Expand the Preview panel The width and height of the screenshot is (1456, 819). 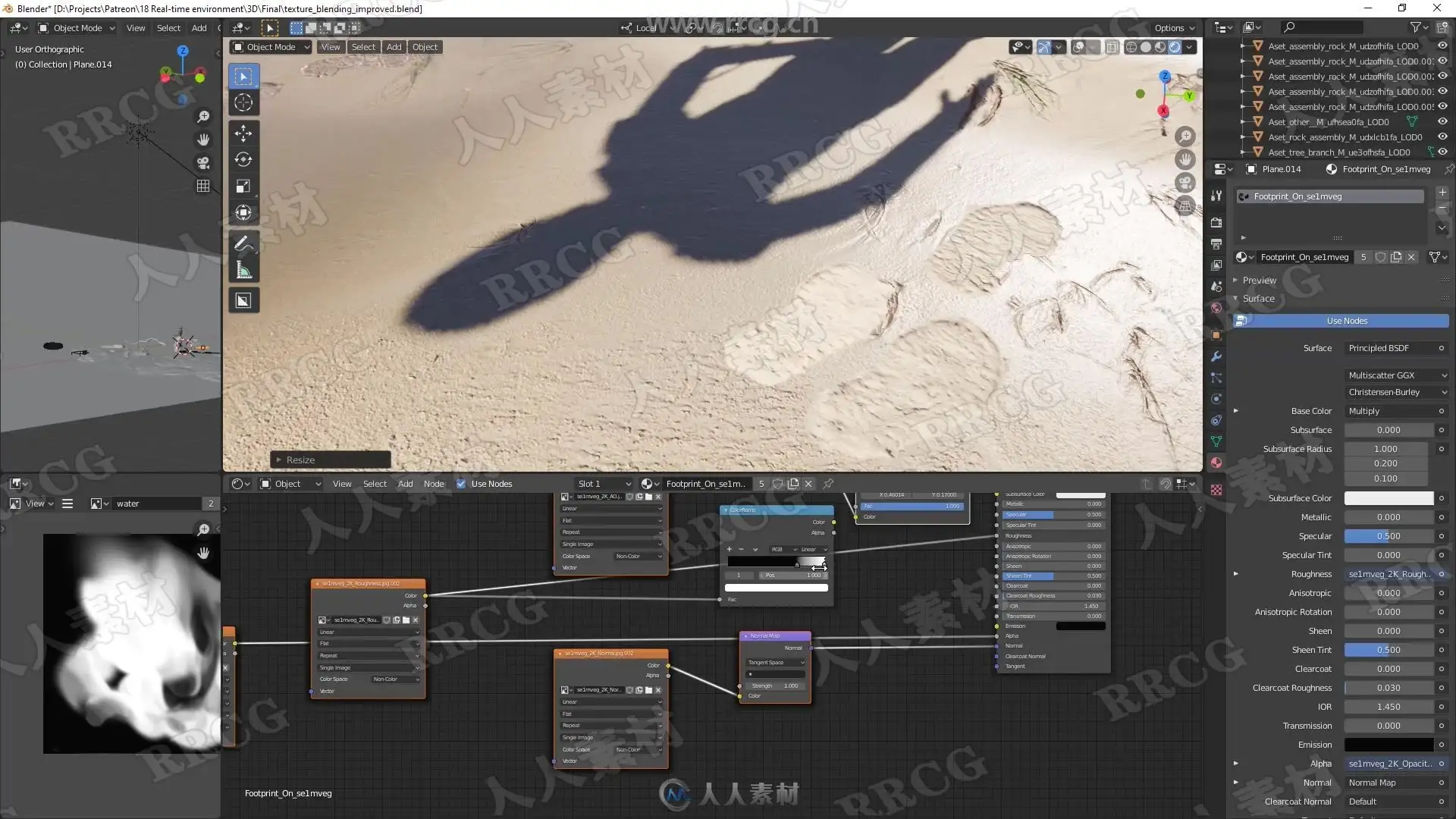(x=1259, y=280)
